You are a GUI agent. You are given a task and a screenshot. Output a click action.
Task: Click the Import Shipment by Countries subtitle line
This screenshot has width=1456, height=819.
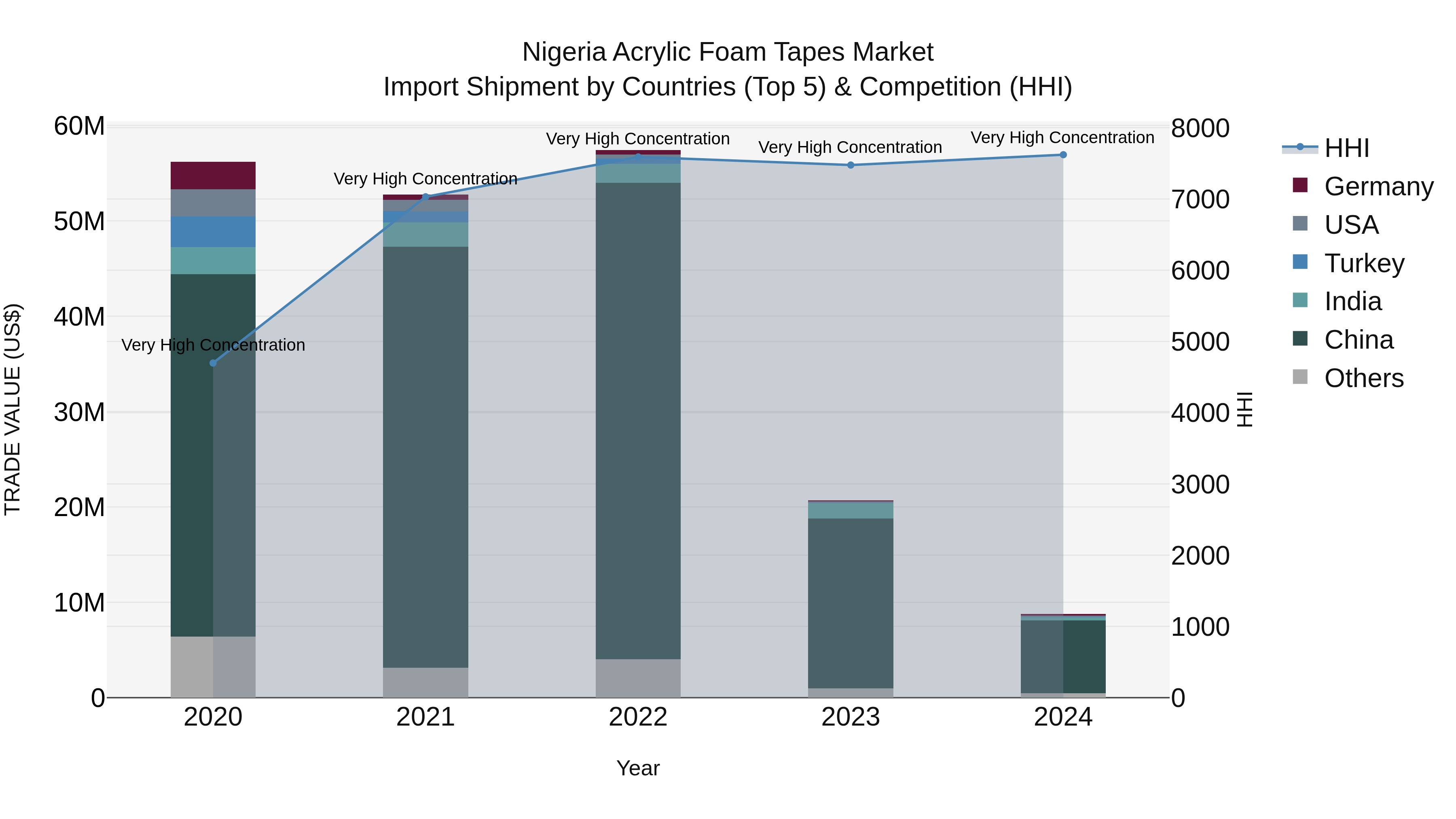click(x=728, y=87)
